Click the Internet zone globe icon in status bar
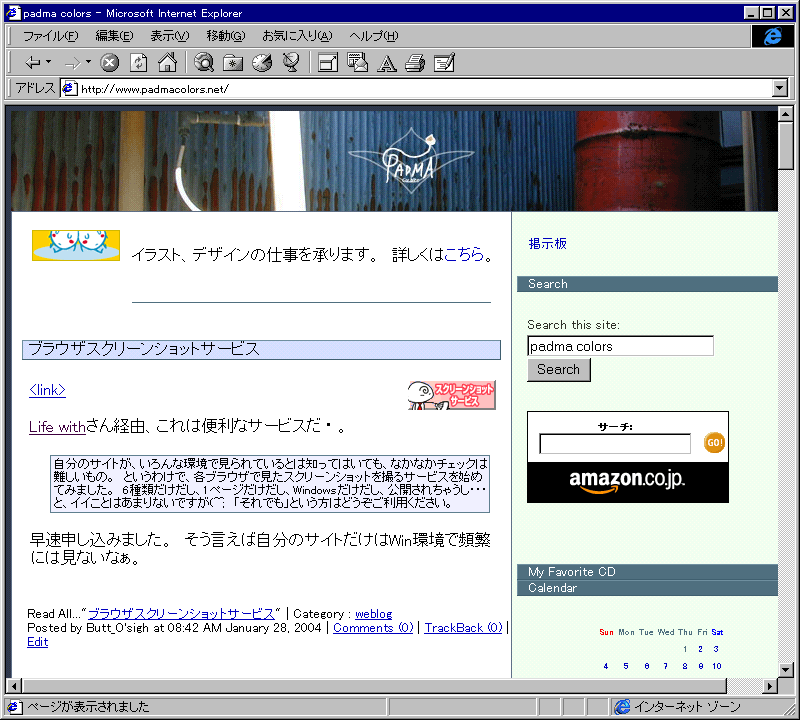 [x=622, y=707]
